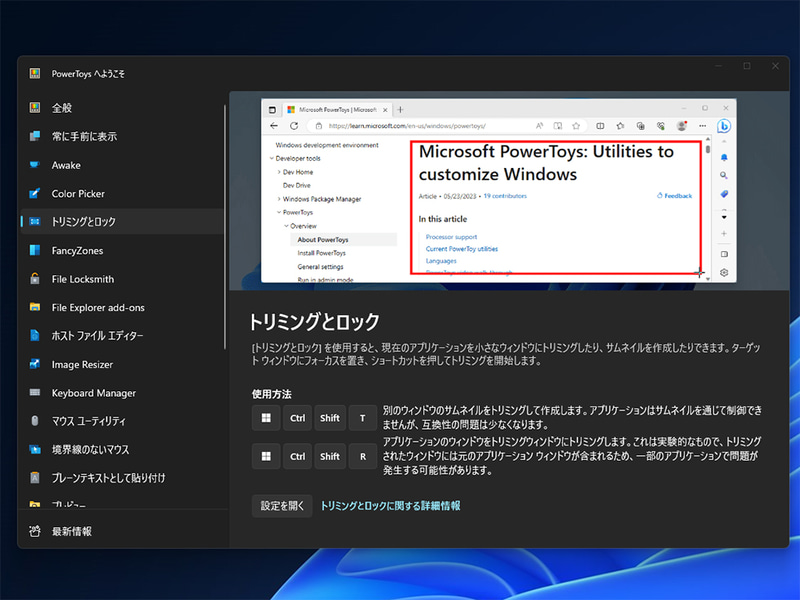Open 境界線のないマウス entry
Viewport: 800px width, 600px height.
coord(122,449)
